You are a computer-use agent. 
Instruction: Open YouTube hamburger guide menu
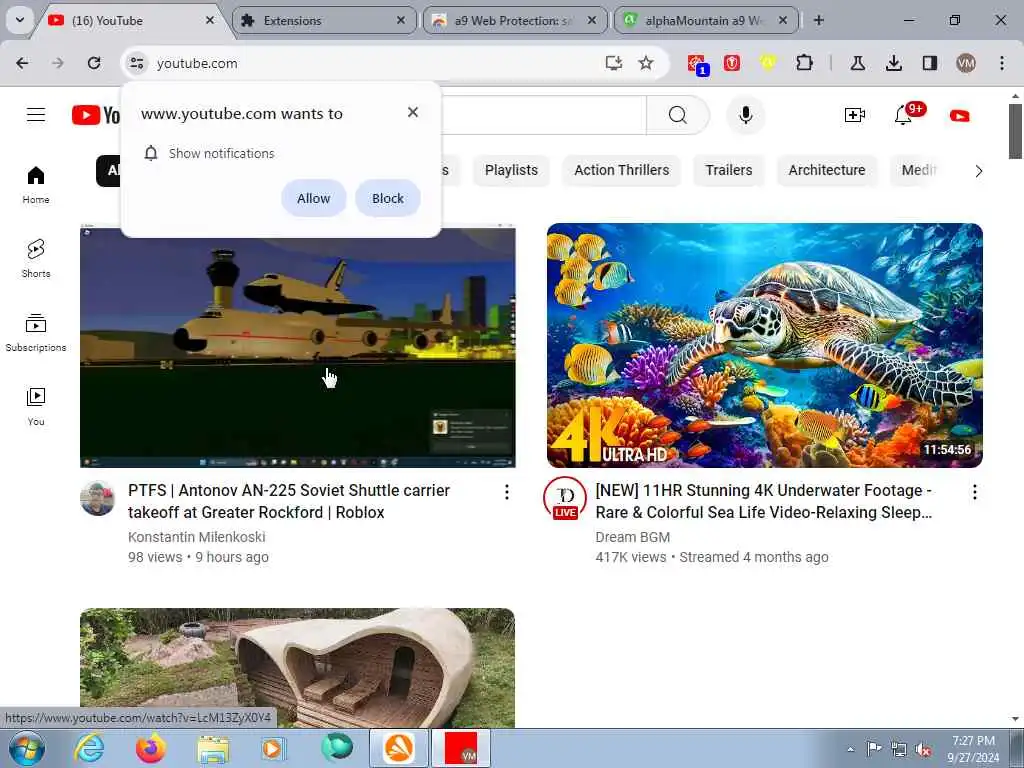pos(36,115)
